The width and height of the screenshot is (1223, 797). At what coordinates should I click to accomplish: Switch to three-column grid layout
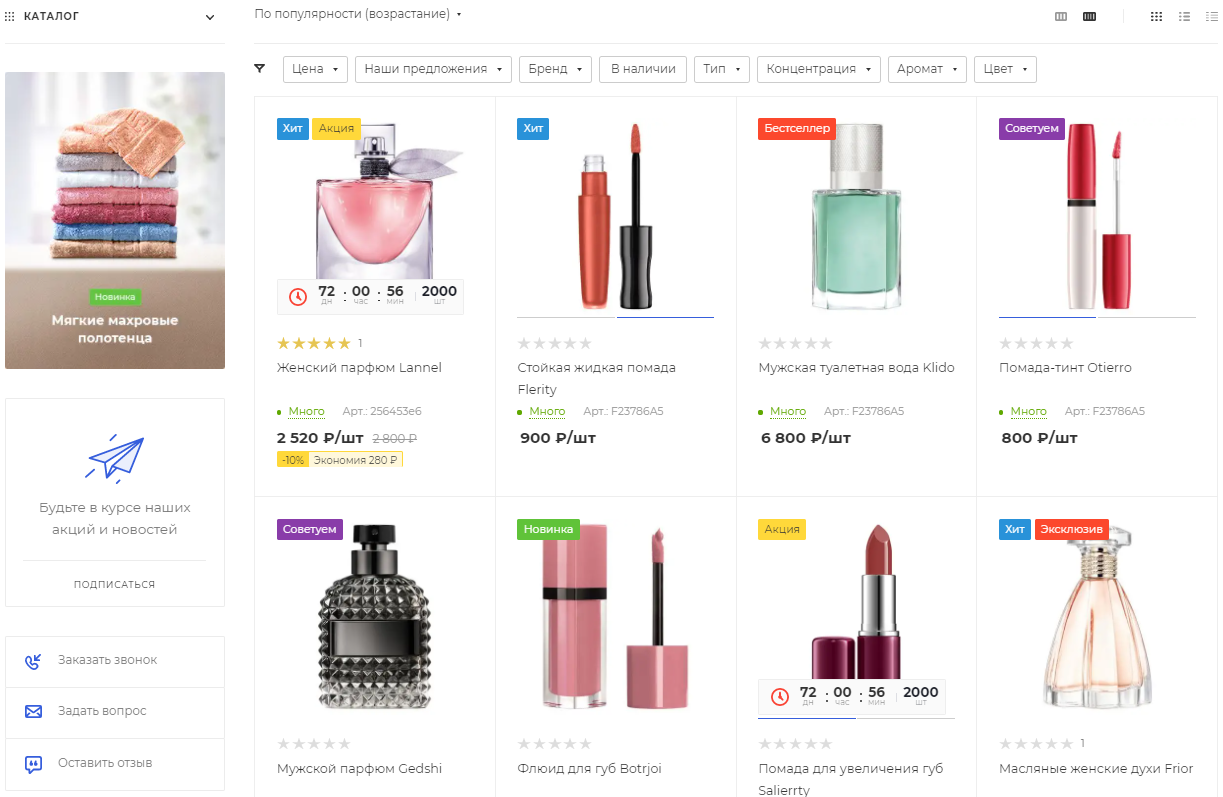click(x=1061, y=17)
